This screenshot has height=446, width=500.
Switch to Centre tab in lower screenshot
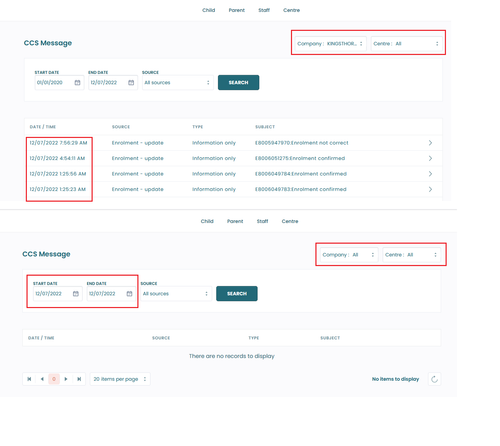290,221
